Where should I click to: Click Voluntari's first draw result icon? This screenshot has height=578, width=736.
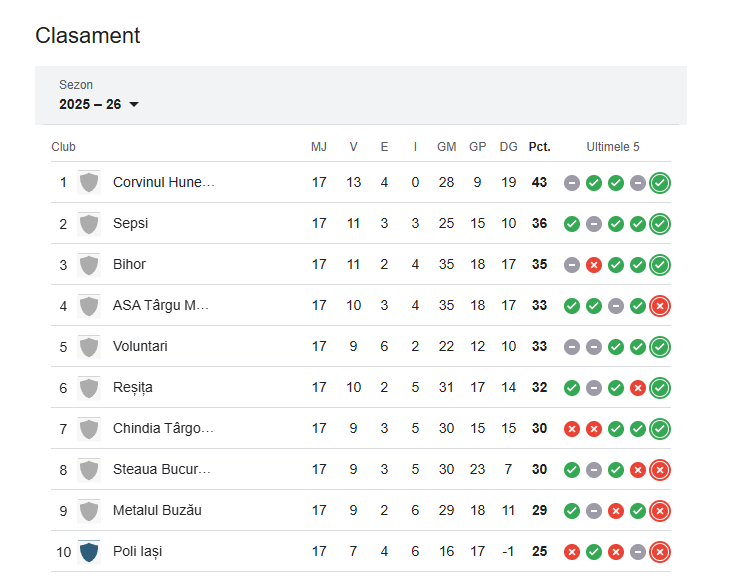(x=572, y=347)
